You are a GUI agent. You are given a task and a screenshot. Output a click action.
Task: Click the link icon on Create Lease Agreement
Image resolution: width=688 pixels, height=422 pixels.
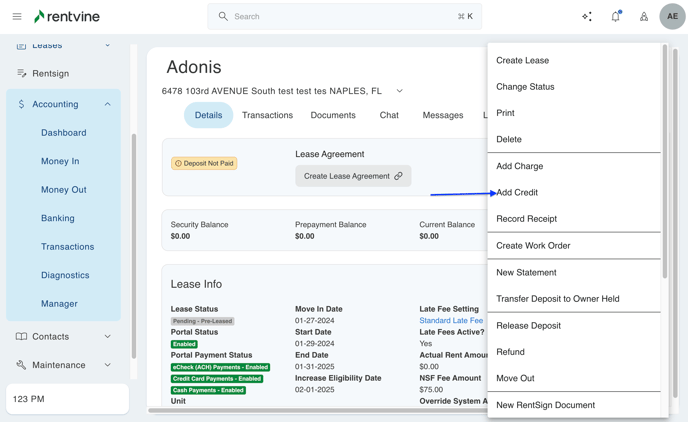(x=398, y=176)
